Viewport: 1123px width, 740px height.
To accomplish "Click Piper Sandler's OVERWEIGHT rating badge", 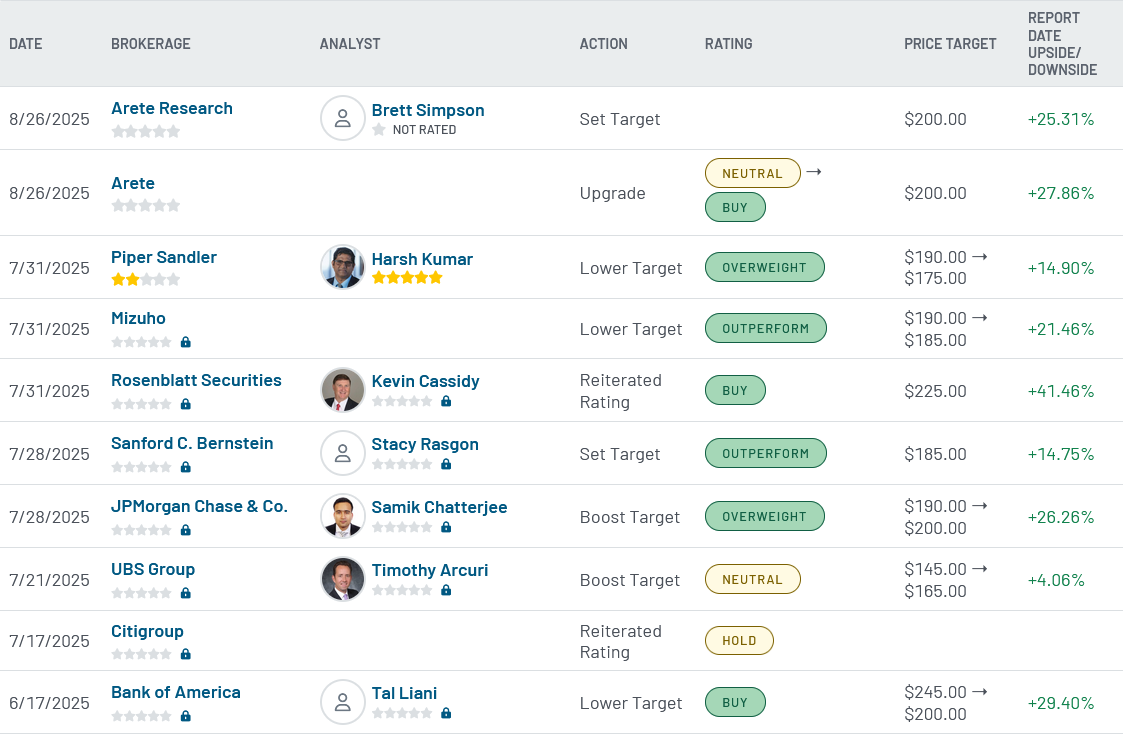I will click(765, 267).
